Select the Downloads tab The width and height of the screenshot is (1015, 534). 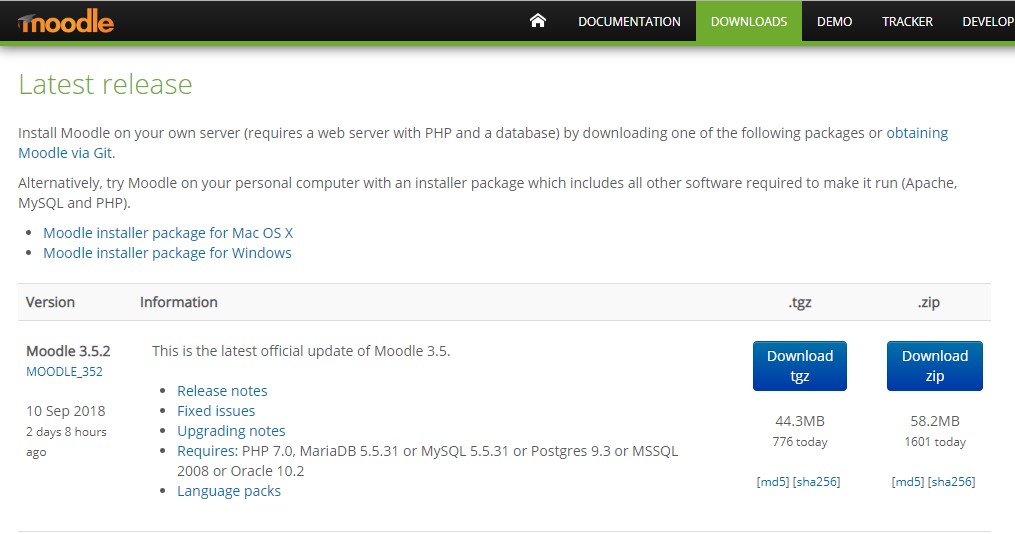point(749,21)
